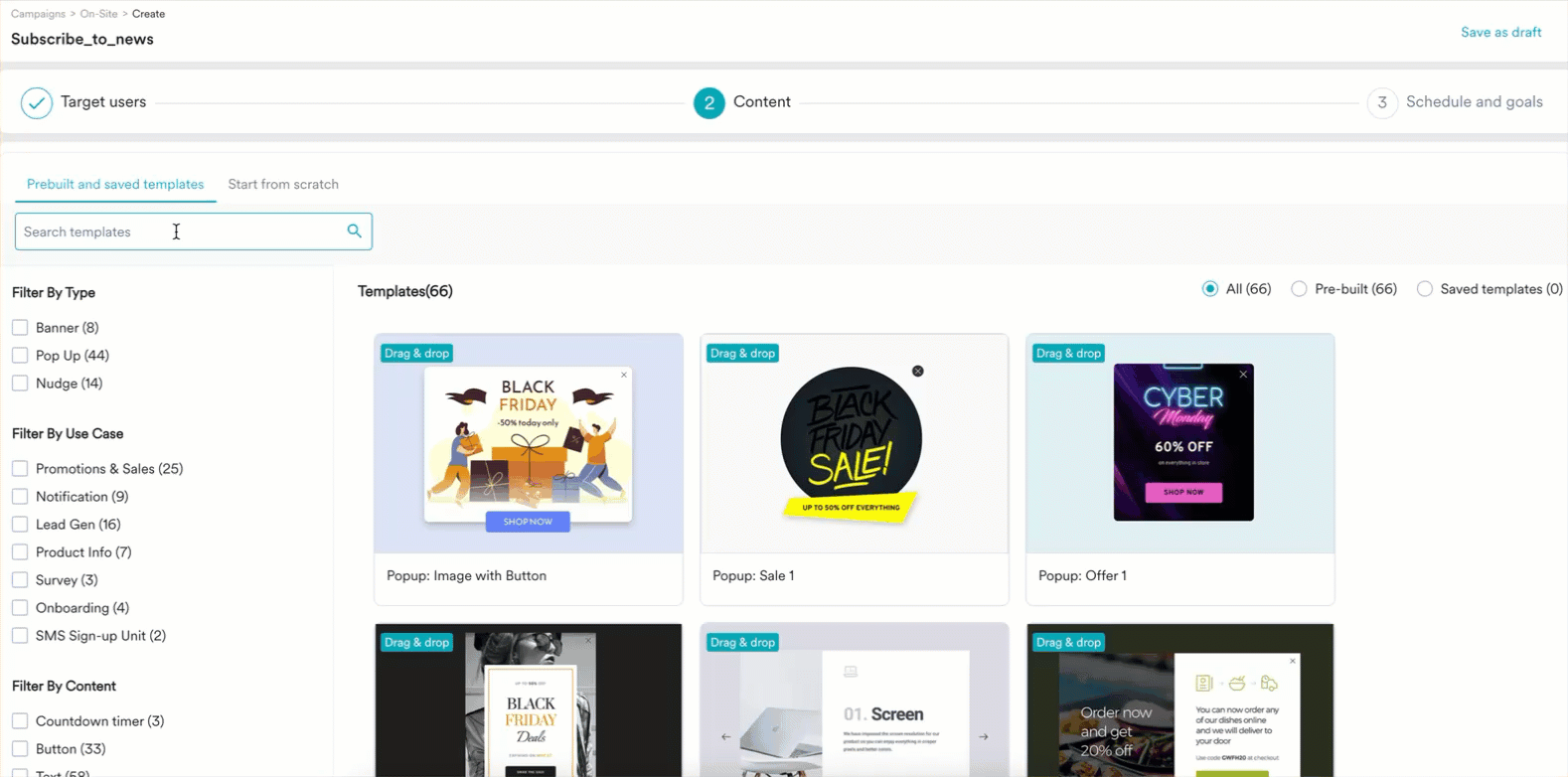Click the Subscribe_to_news campaign name
This screenshot has height=777, width=1568.
tap(82, 39)
